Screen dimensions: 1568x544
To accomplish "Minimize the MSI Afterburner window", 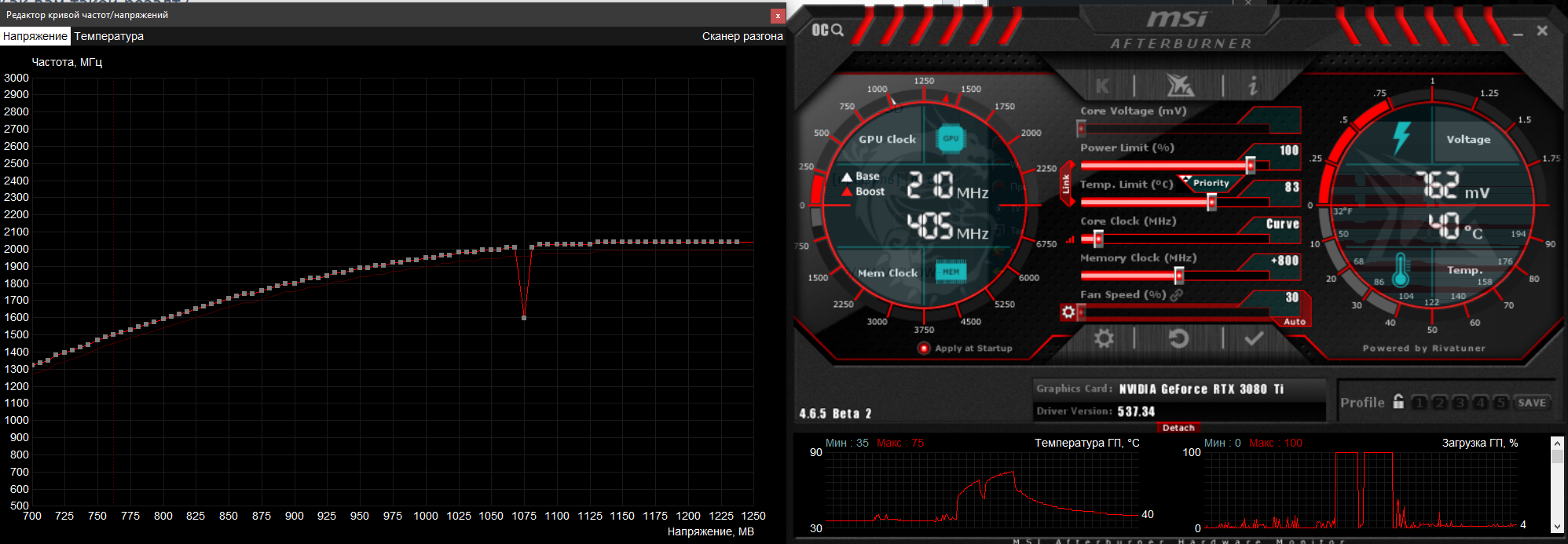I will pyautogui.click(x=1518, y=33).
